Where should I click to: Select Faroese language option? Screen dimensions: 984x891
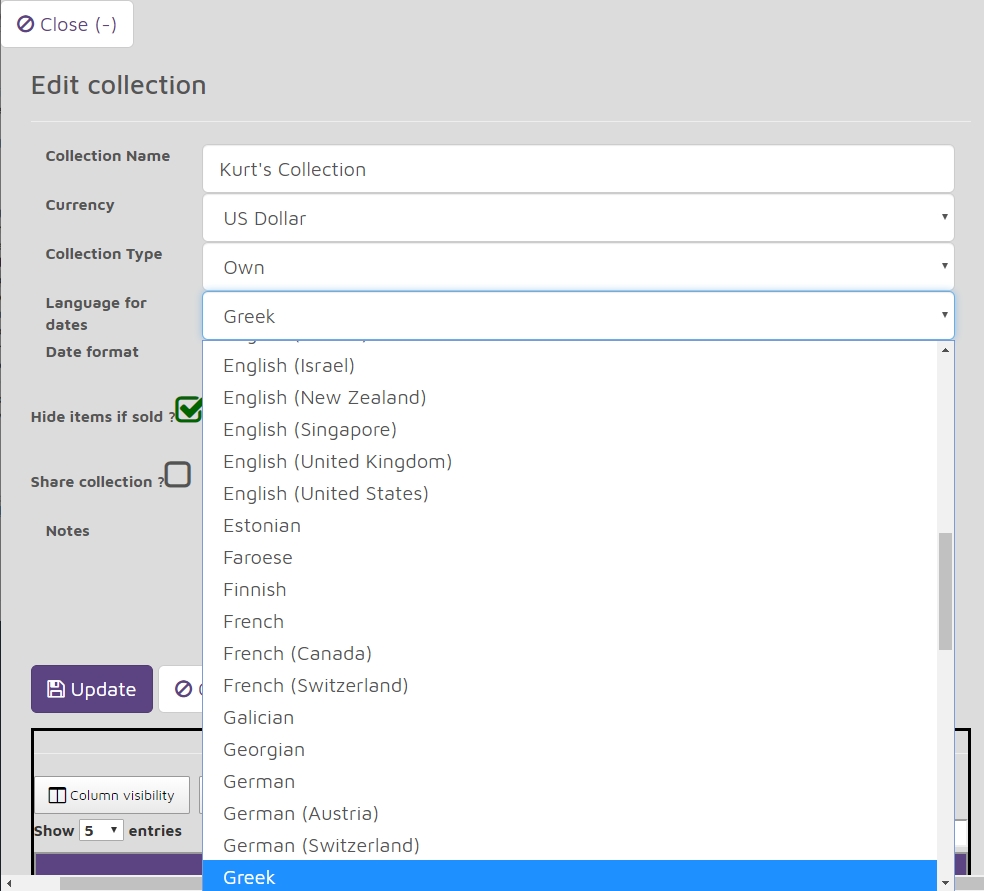tap(569, 557)
